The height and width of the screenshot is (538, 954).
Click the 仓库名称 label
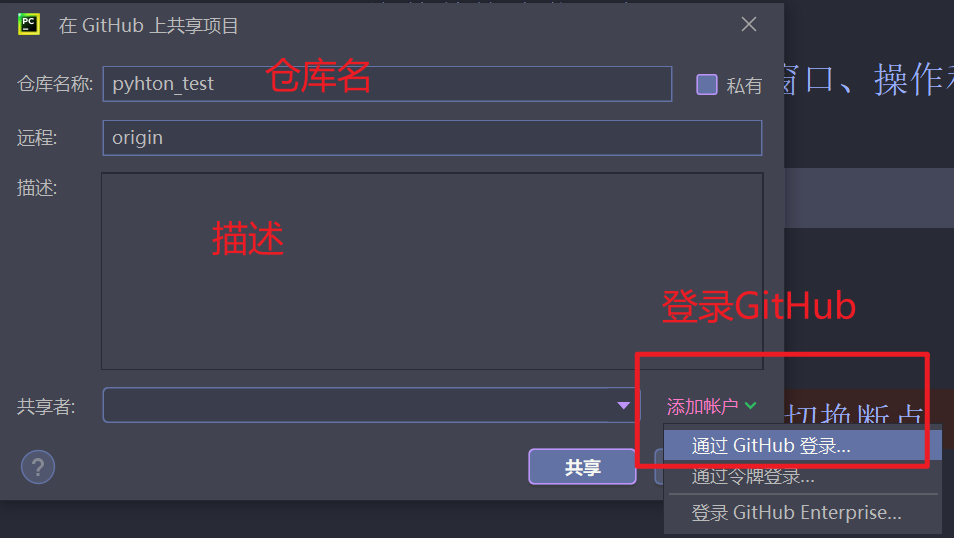55,83
